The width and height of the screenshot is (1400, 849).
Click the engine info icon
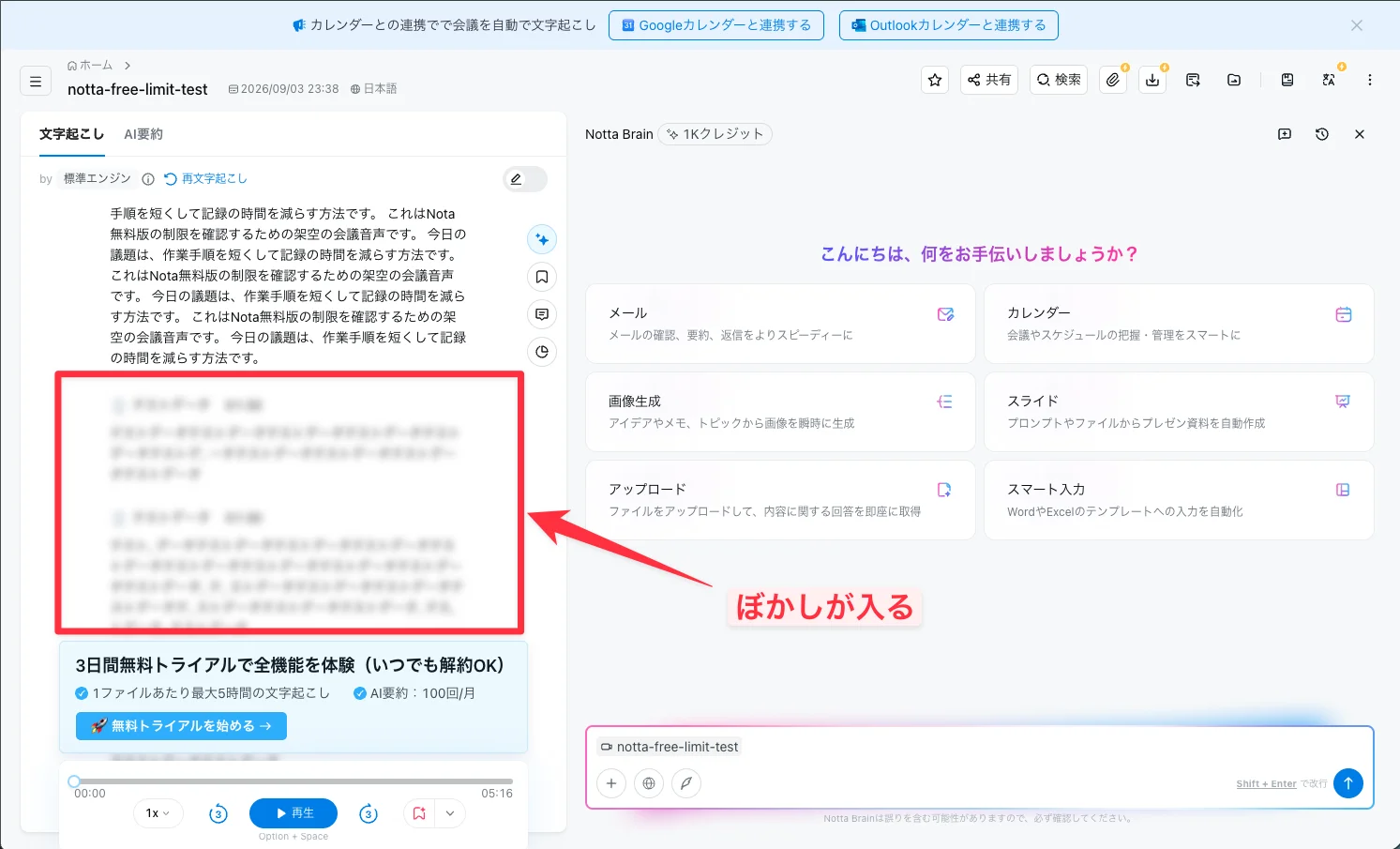(148, 179)
